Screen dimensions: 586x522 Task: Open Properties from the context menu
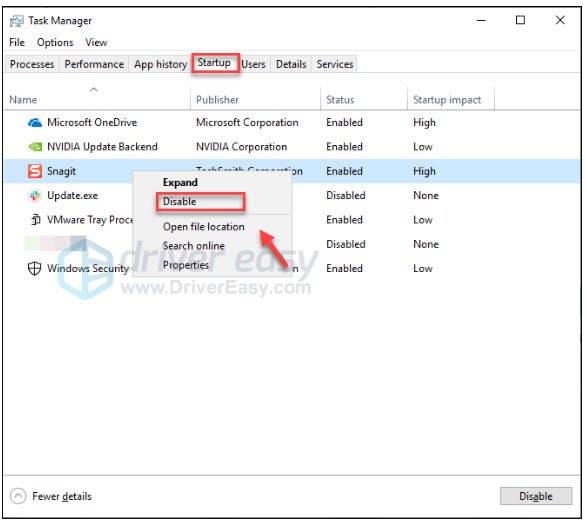coord(186,265)
